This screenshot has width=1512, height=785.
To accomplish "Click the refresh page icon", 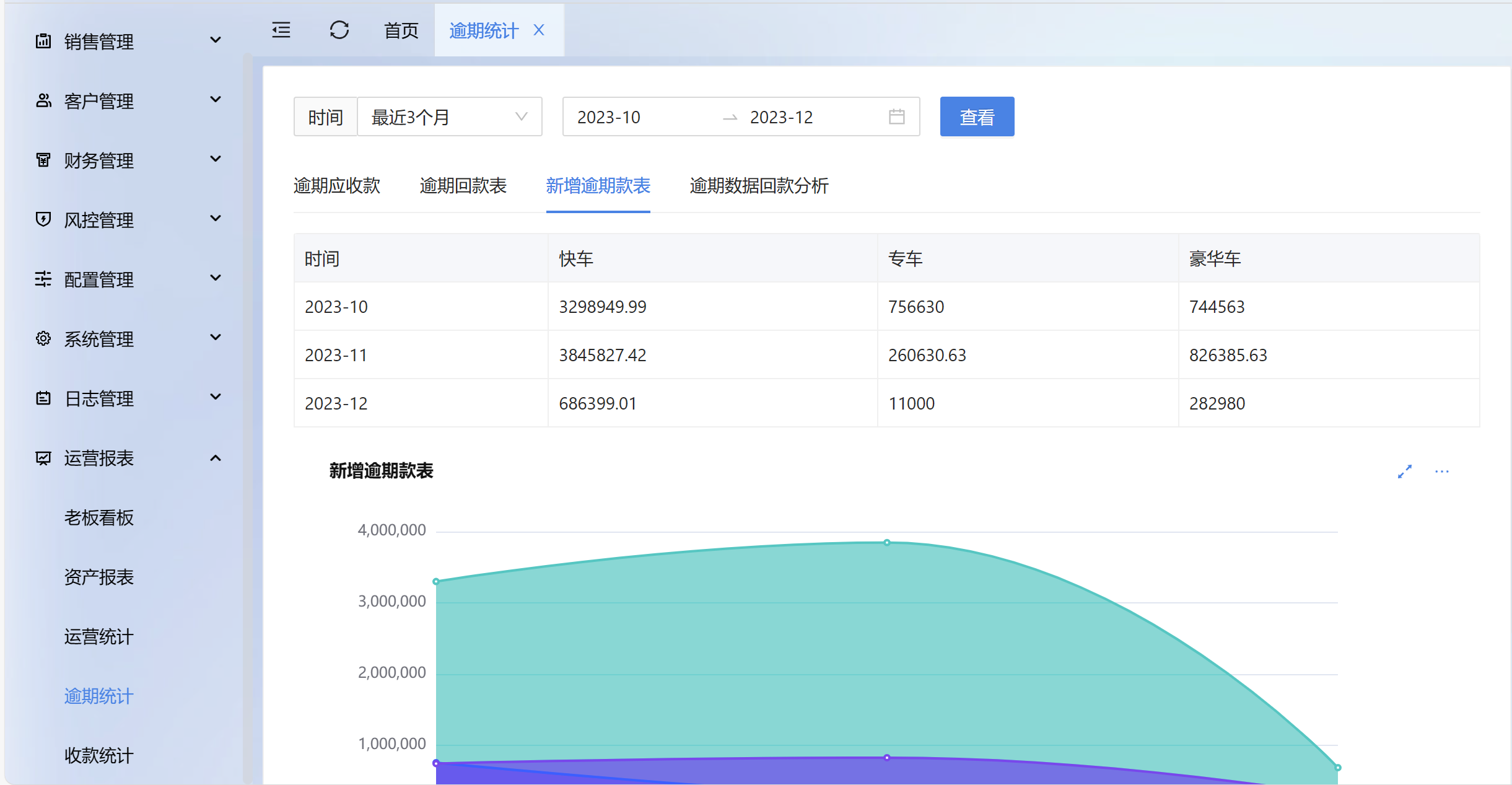I will pos(339,30).
